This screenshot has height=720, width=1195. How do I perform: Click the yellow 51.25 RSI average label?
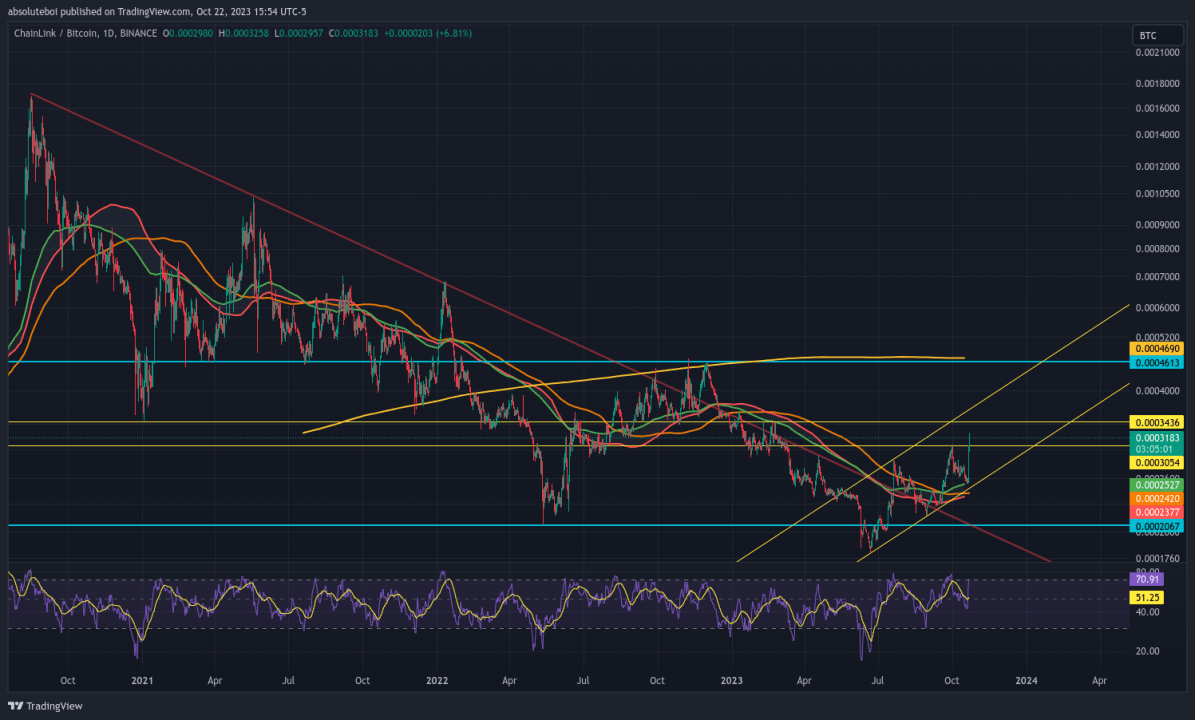[x=1146, y=598]
